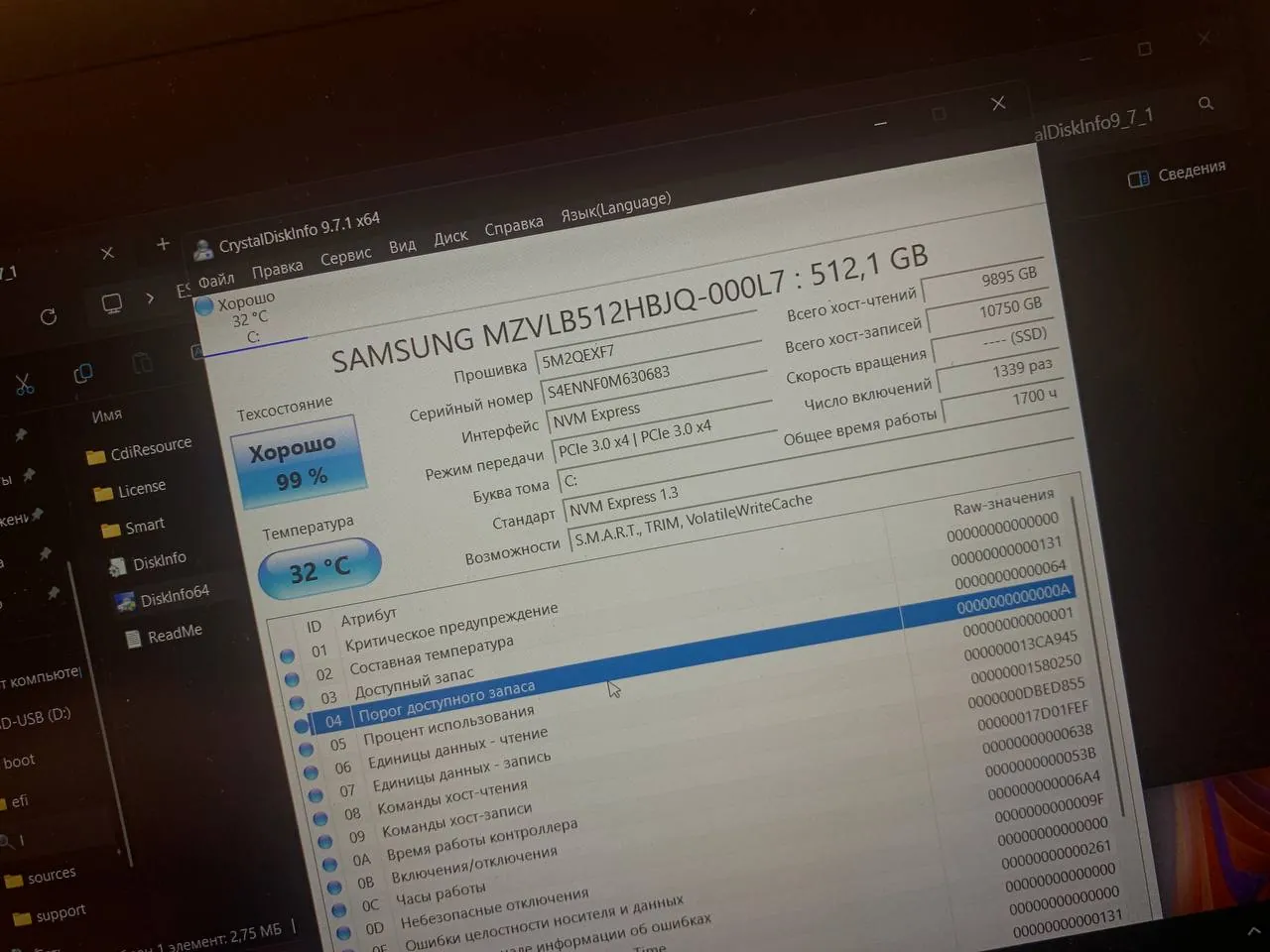Select the Smart folder
Viewport: 1270px width, 952px height.
click(133, 528)
